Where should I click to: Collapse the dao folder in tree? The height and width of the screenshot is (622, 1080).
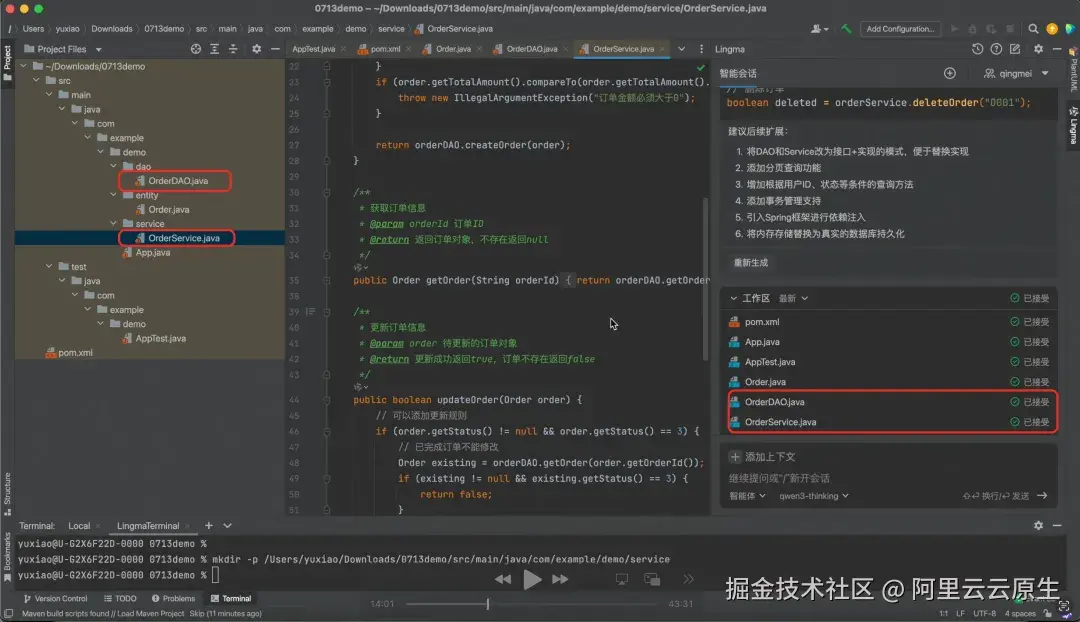114,167
